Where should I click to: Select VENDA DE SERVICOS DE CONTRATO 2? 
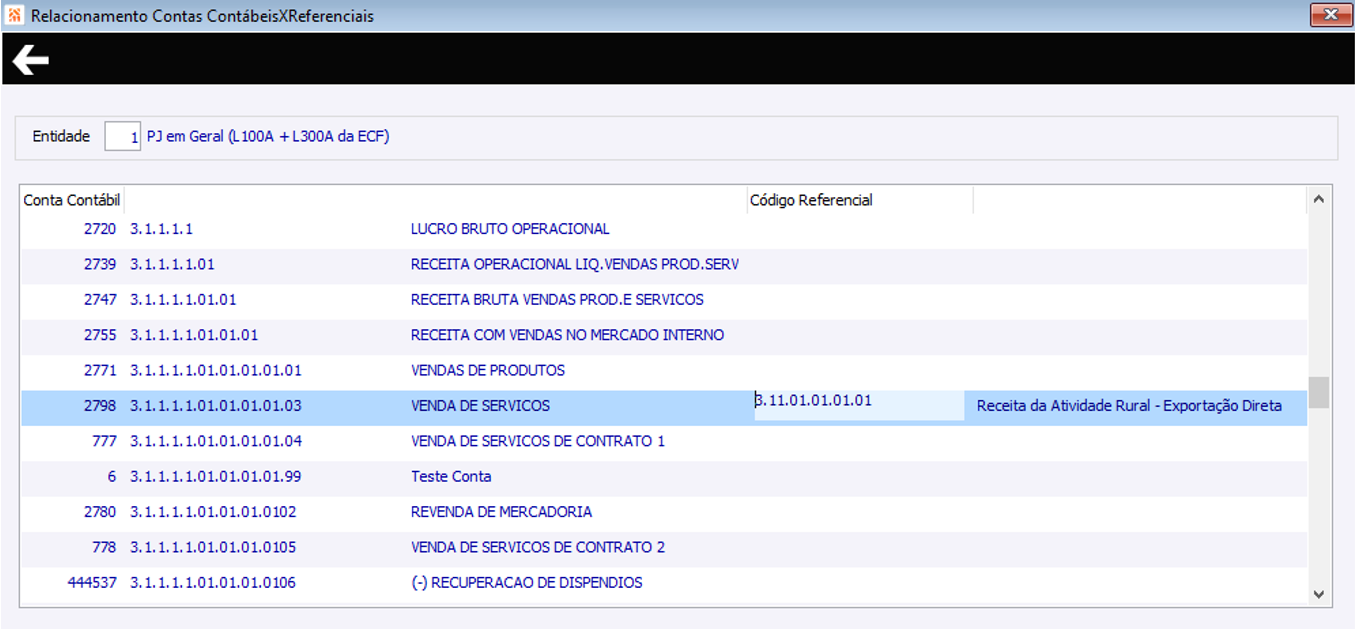pos(538,547)
